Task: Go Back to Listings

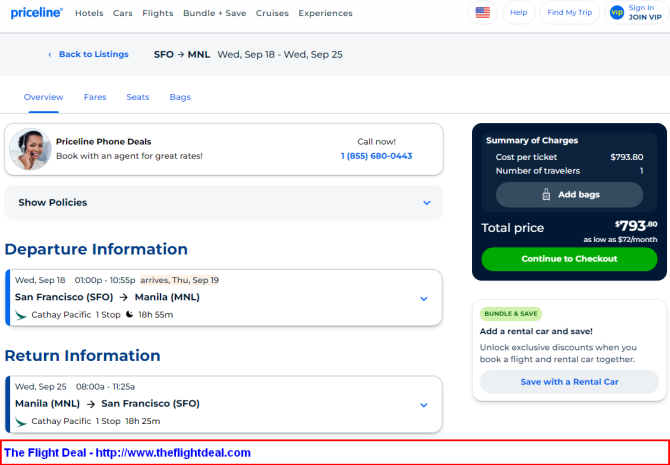Action: click(94, 54)
